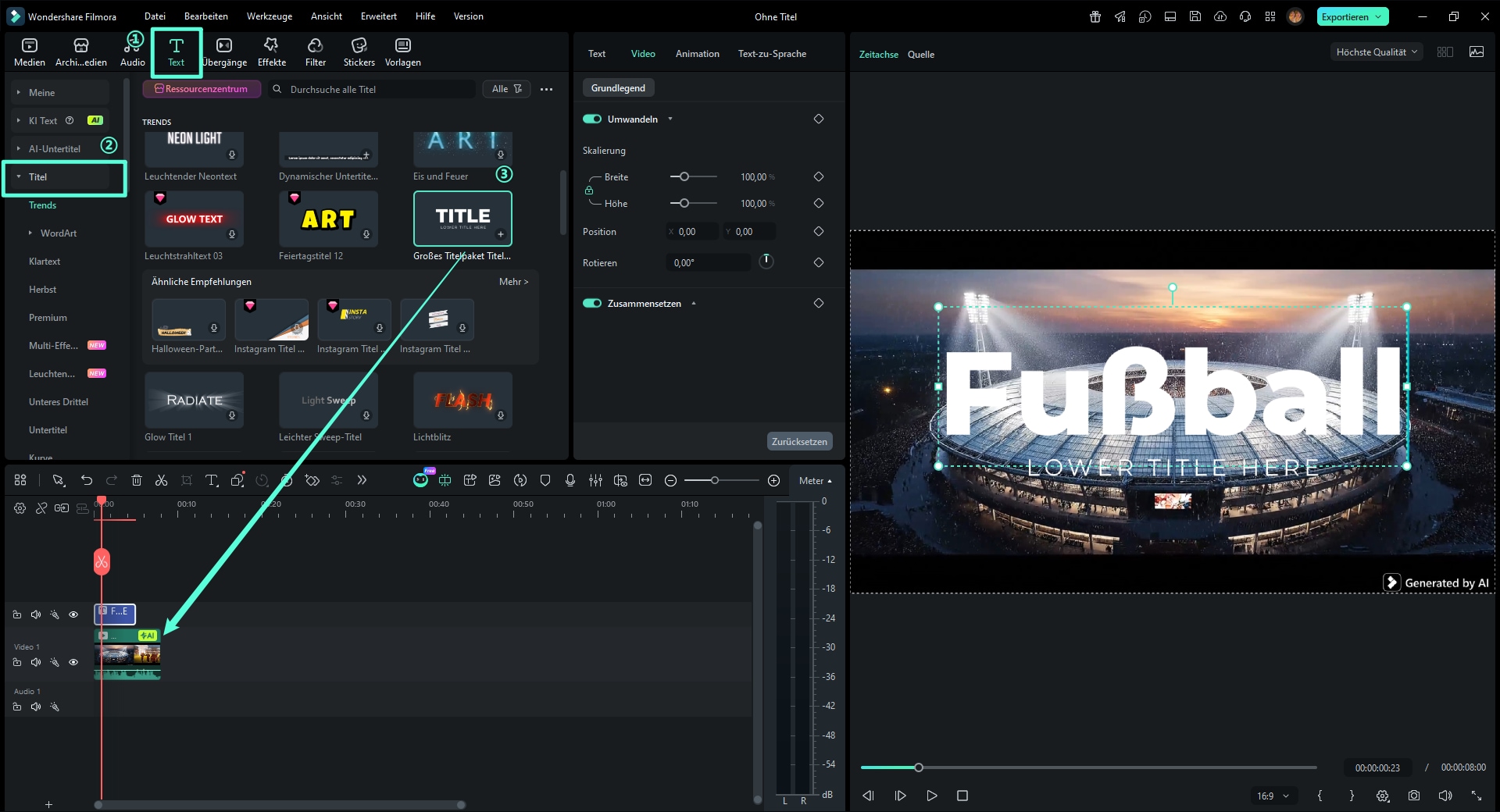The image size is (1500, 812).
Task: Open the Vorlagen templates panel
Action: coord(402,52)
